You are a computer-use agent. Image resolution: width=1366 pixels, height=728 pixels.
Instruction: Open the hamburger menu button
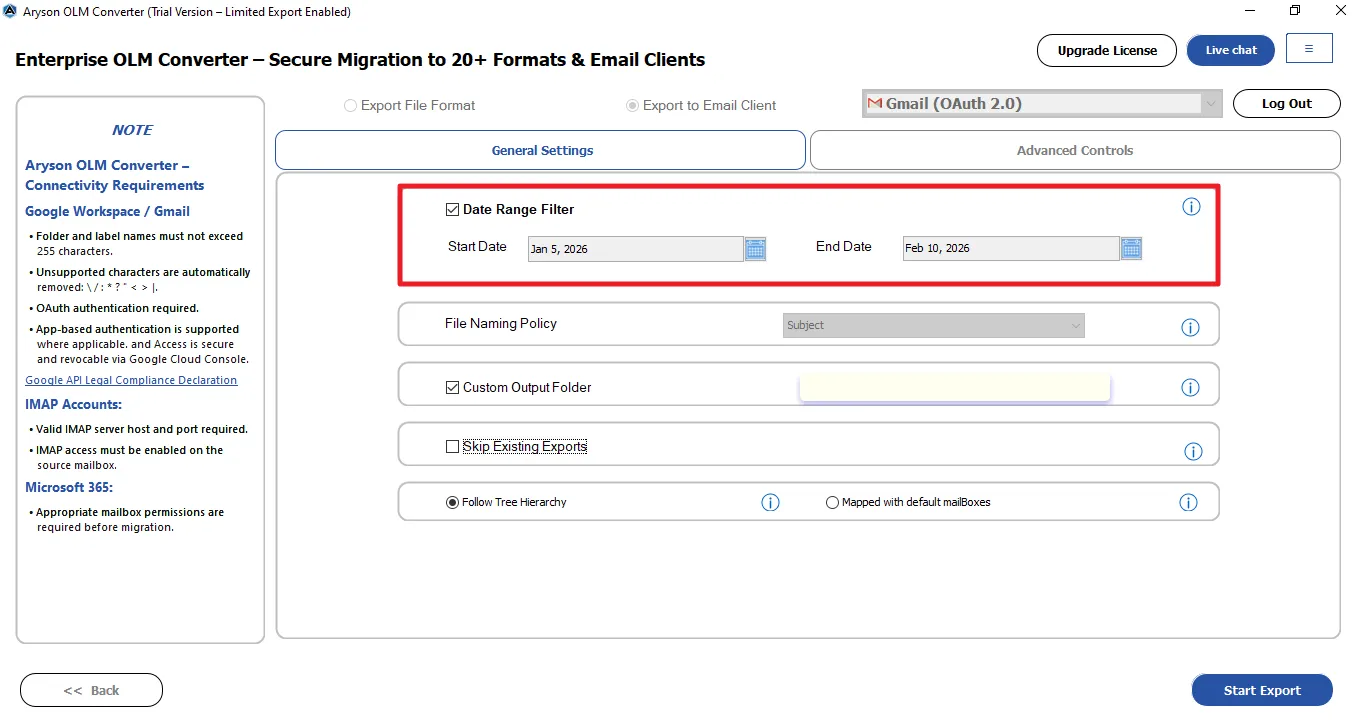pyautogui.click(x=1309, y=49)
